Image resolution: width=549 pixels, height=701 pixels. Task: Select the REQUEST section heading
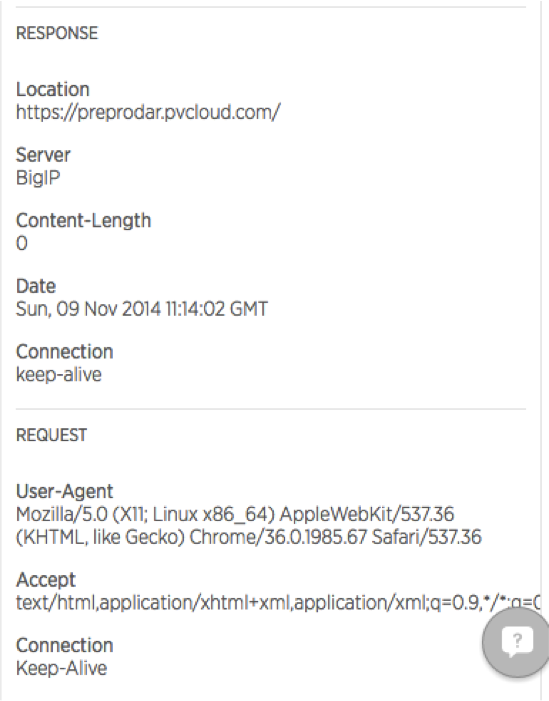[51, 435]
